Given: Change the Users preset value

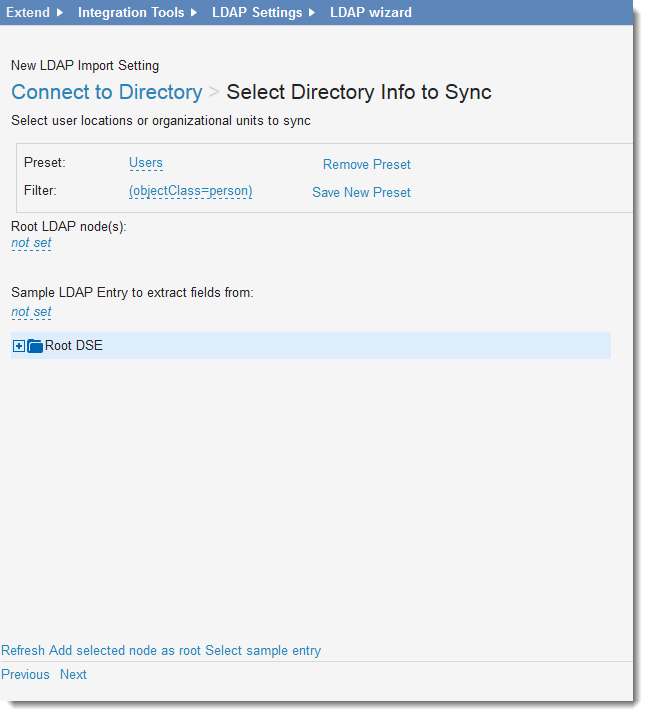Looking at the screenshot, I should tap(146, 163).
